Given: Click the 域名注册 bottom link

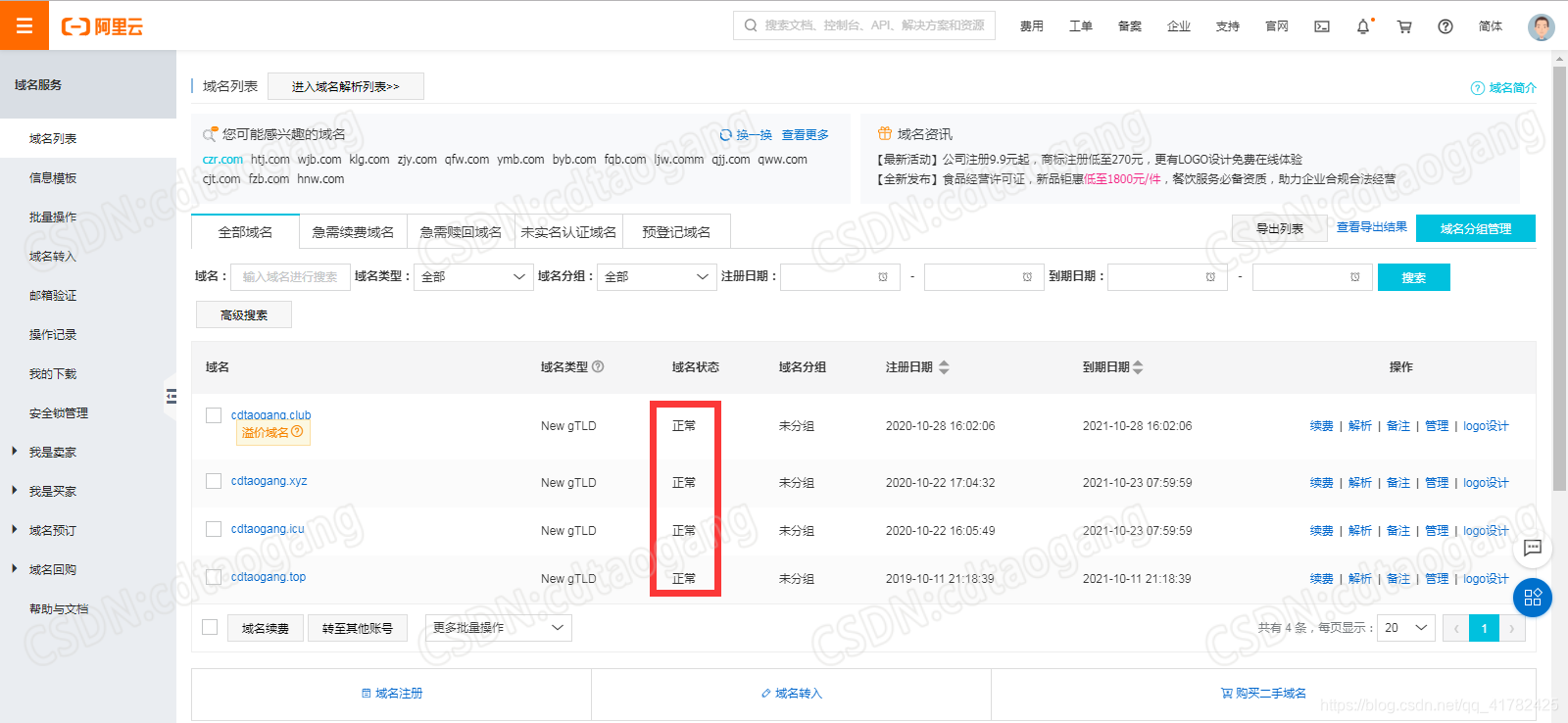Looking at the screenshot, I should point(392,694).
